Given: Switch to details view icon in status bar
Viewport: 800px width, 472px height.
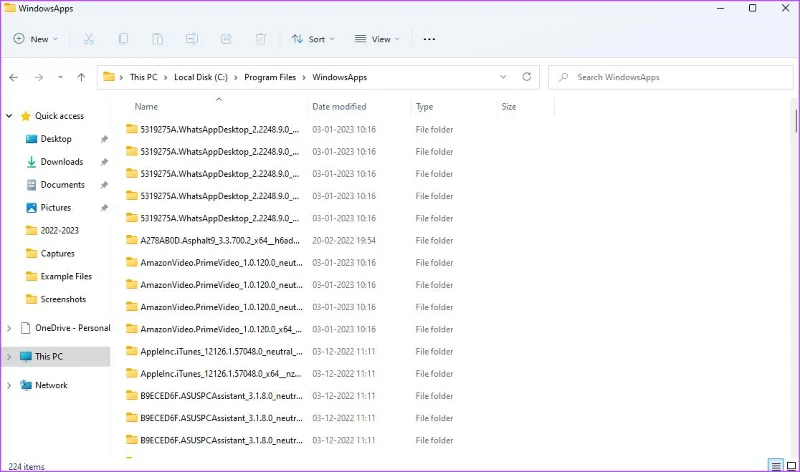Looking at the screenshot, I should (776, 465).
